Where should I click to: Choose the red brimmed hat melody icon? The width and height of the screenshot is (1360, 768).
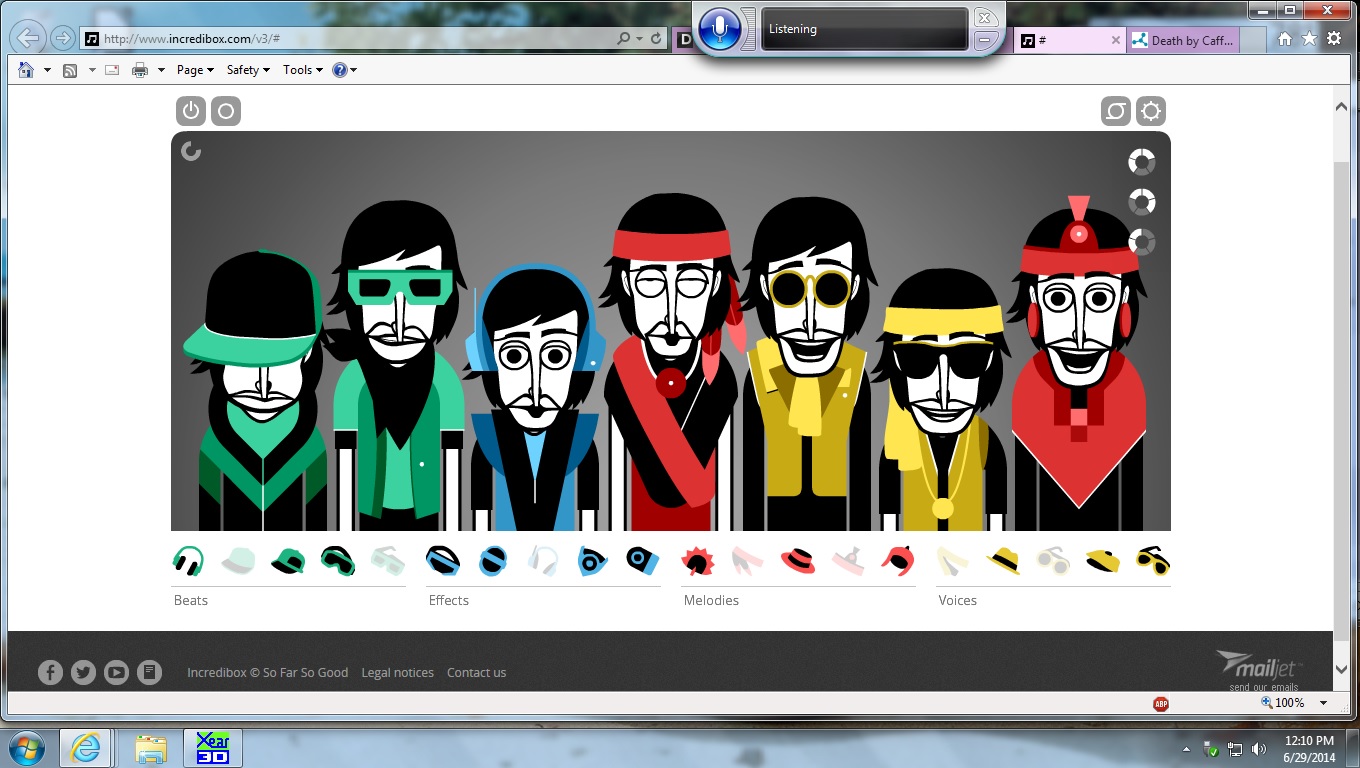tap(798, 561)
